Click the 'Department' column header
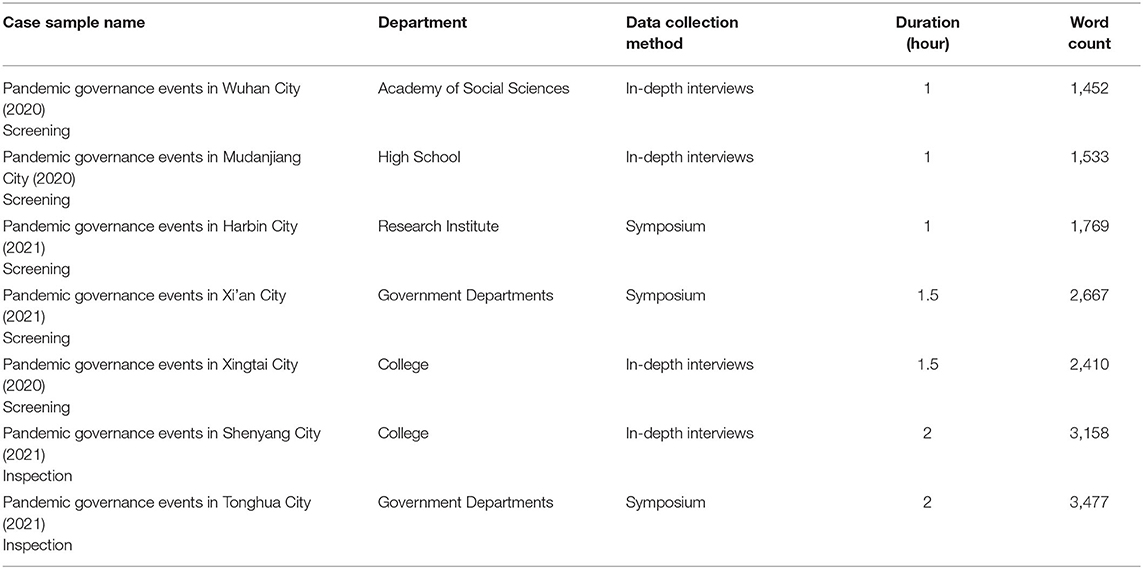The image size is (1143, 569). 422,23
